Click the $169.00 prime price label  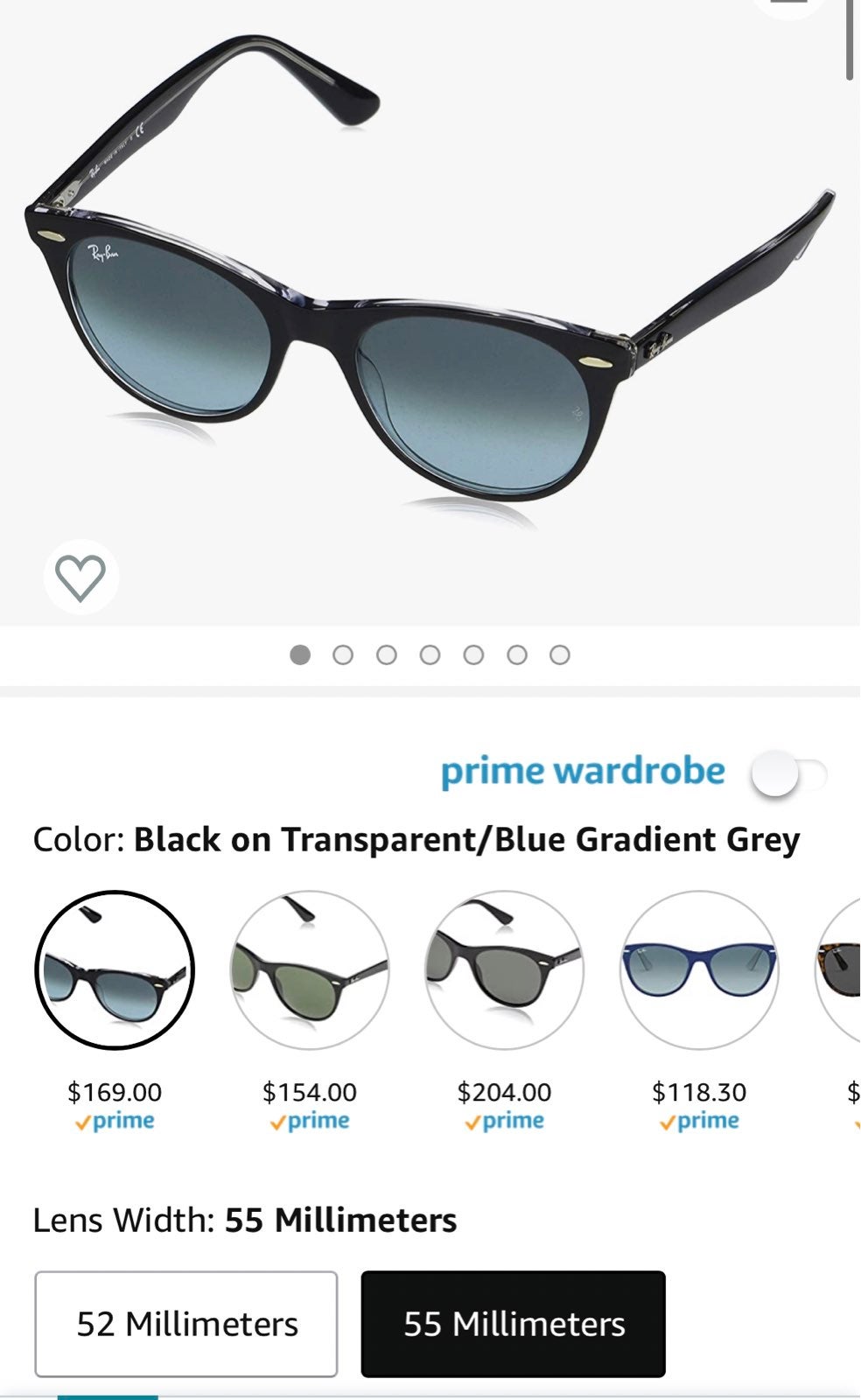tap(115, 1106)
